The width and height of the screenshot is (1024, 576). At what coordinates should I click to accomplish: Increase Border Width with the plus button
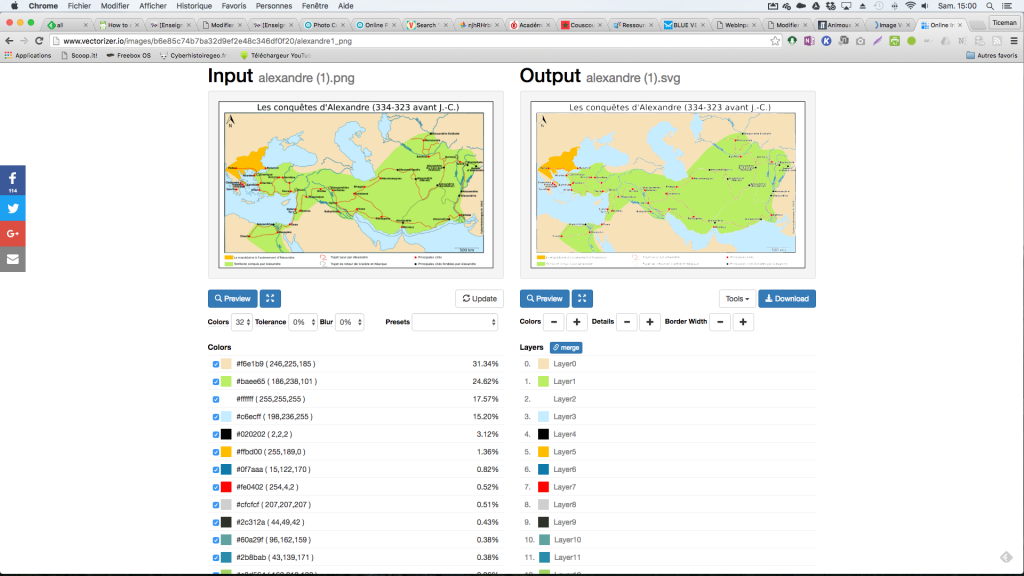(x=744, y=322)
